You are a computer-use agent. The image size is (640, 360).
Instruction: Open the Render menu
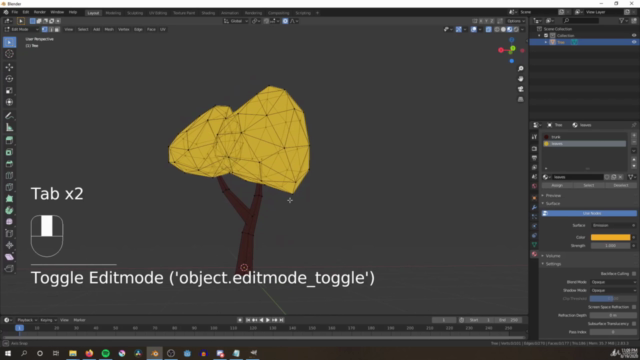(40, 12)
